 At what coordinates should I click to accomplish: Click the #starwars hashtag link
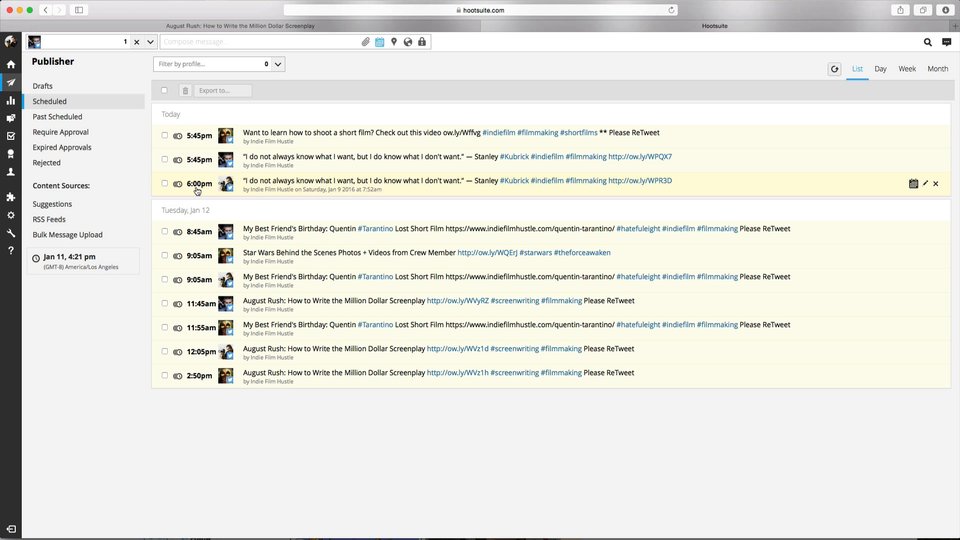pos(536,252)
